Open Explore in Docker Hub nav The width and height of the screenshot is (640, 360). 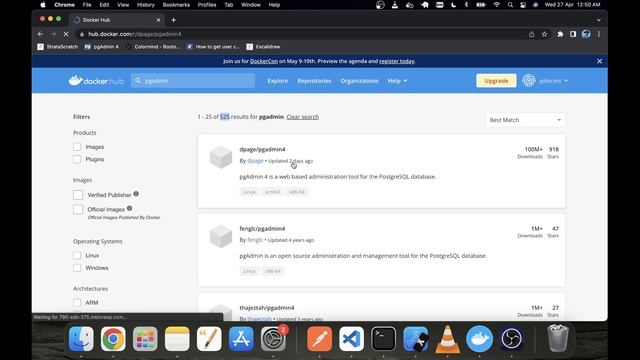pos(278,81)
